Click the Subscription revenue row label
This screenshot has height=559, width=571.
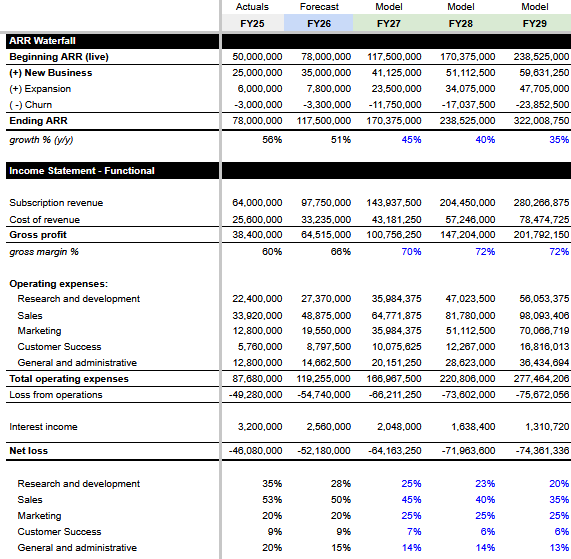56,203
